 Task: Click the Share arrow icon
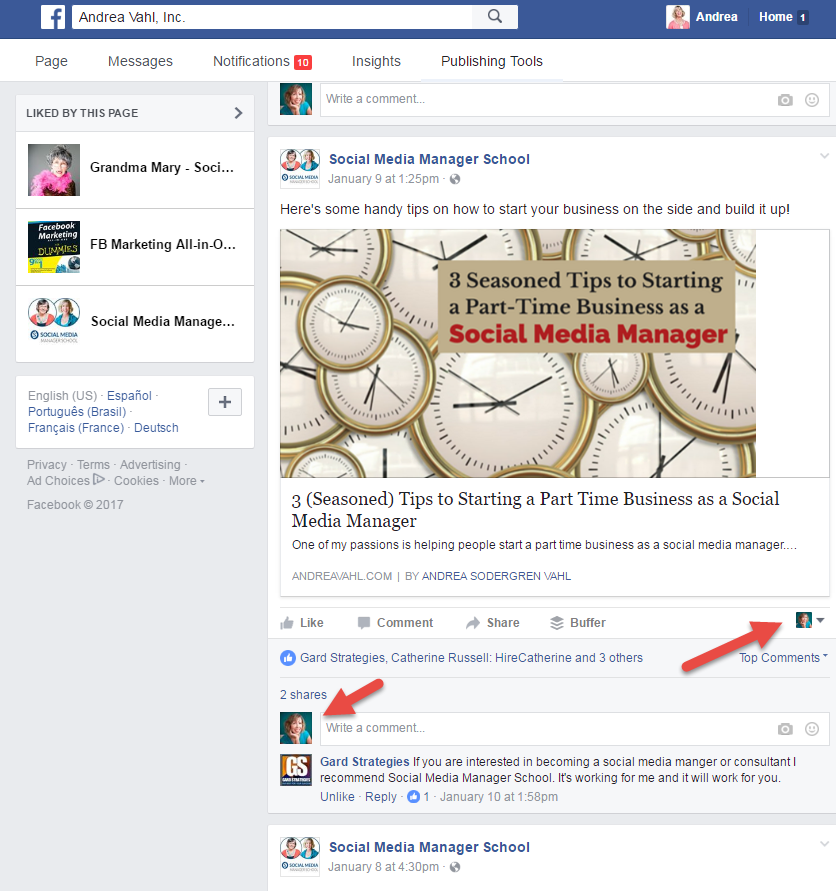pyautogui.click(x=473, y=623)
